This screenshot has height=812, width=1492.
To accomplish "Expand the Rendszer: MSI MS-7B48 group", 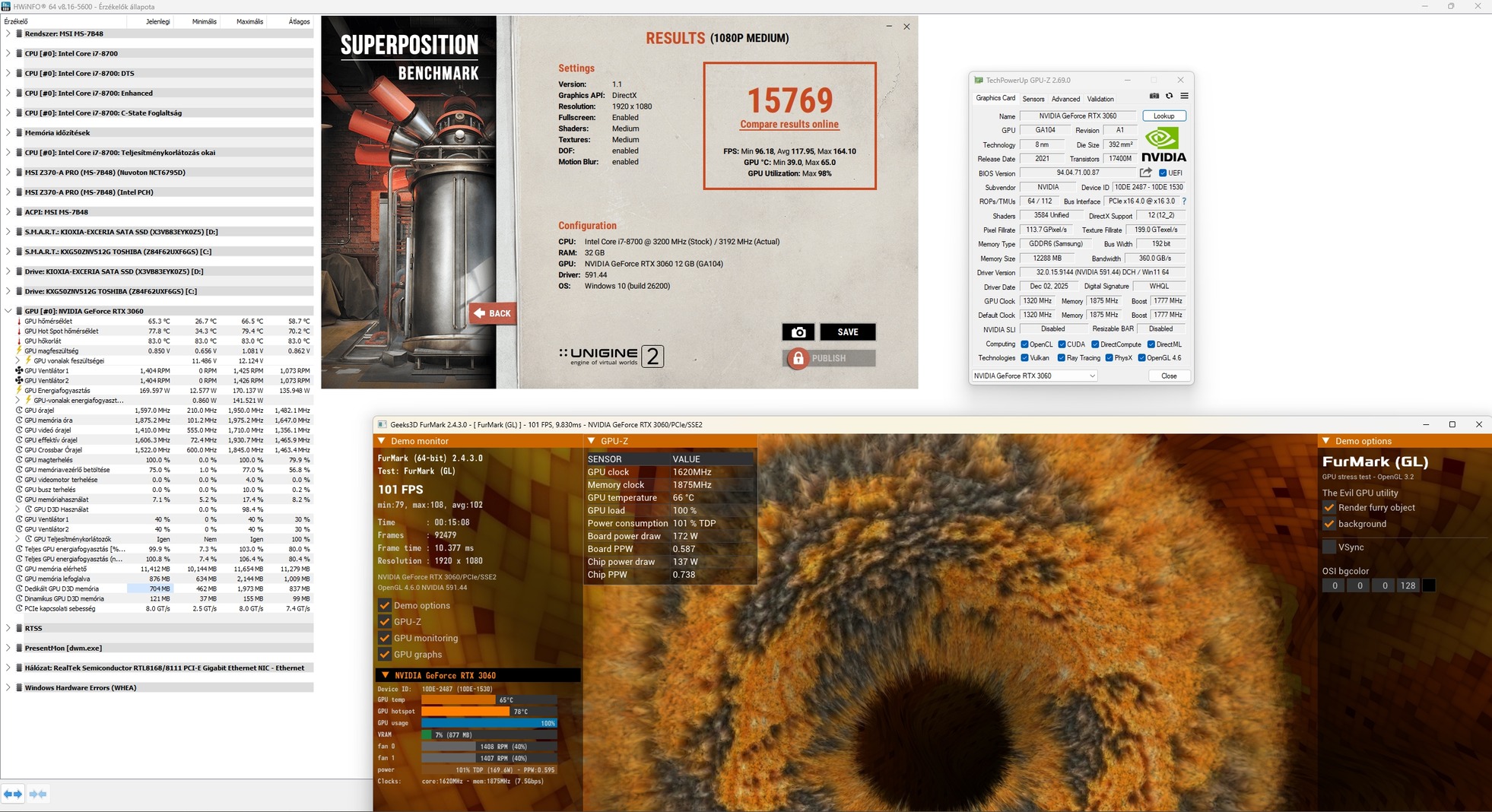I will tap(8, 33).
